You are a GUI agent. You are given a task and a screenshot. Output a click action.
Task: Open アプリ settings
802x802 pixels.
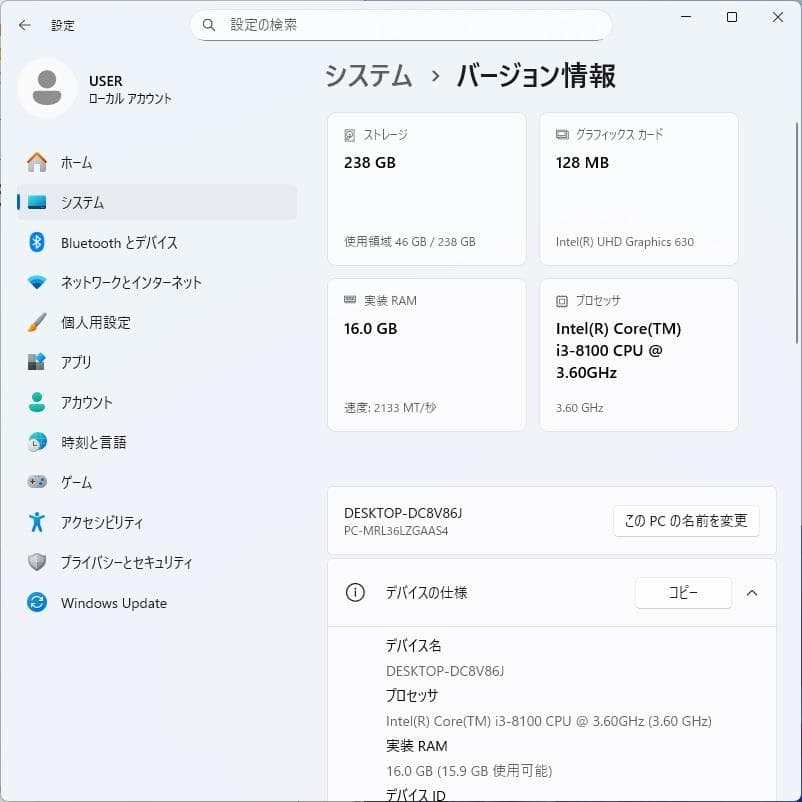click(x=80, y=362)
